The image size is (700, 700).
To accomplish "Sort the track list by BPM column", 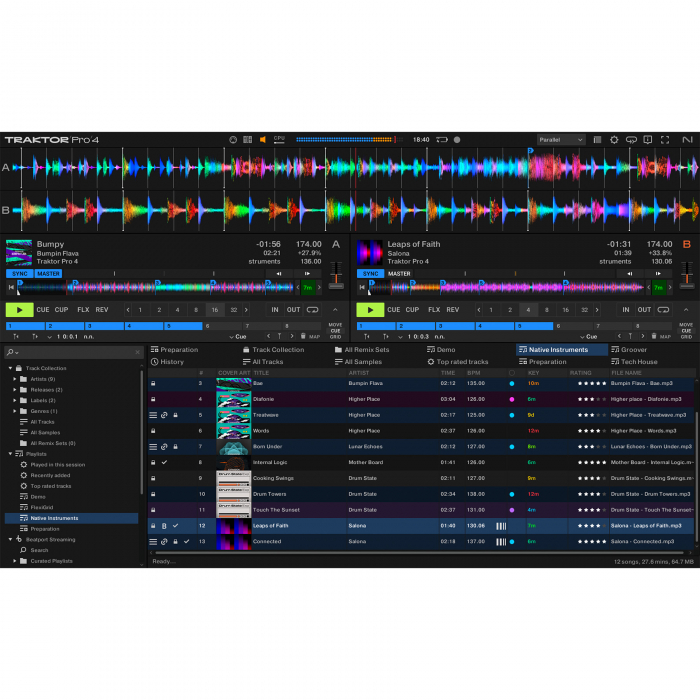I will coord(474,373).
